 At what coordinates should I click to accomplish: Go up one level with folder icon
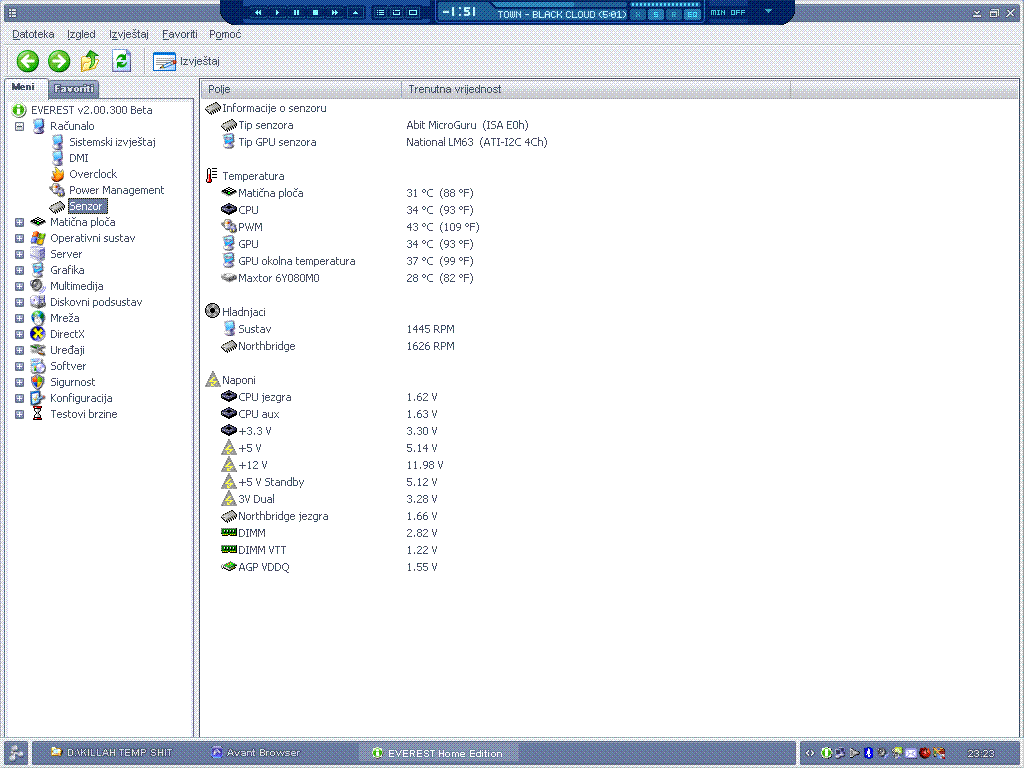90,61
